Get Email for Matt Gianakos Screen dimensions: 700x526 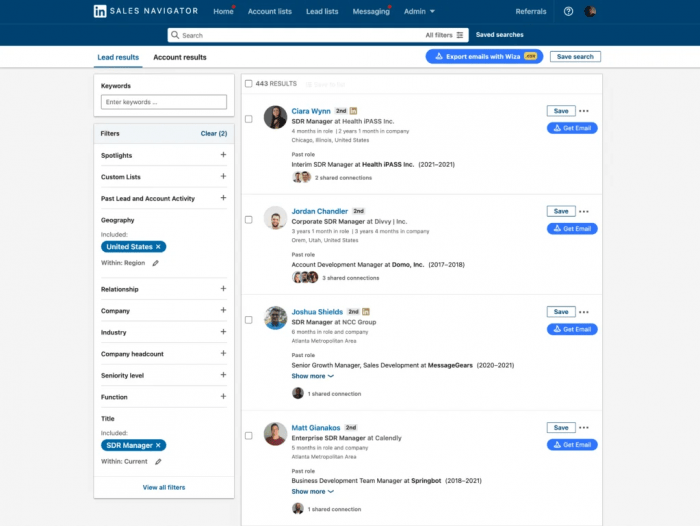tap(572, 445)
